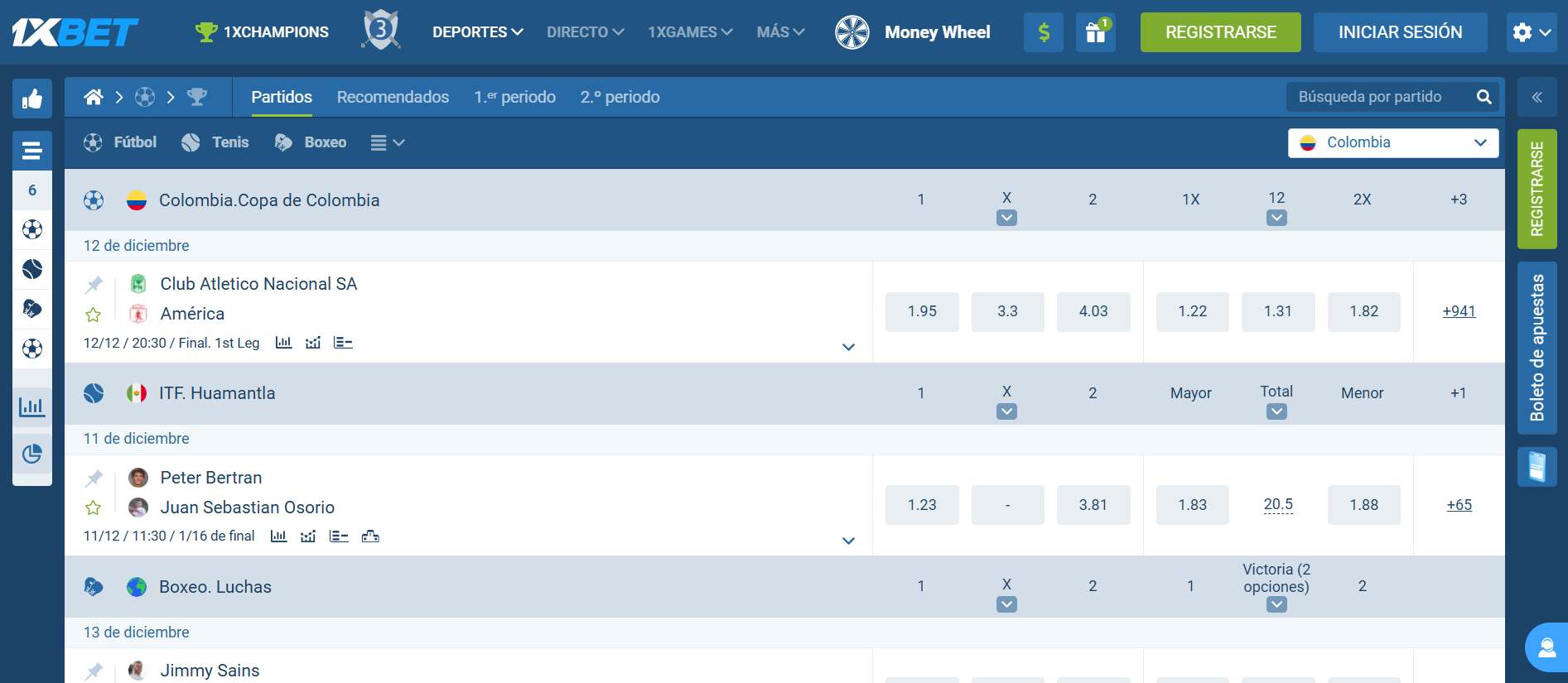Screen dimensions: 1568x683
Task: Expand X column dropdown in Copa de Colombia
Action: pos(1006,218)
